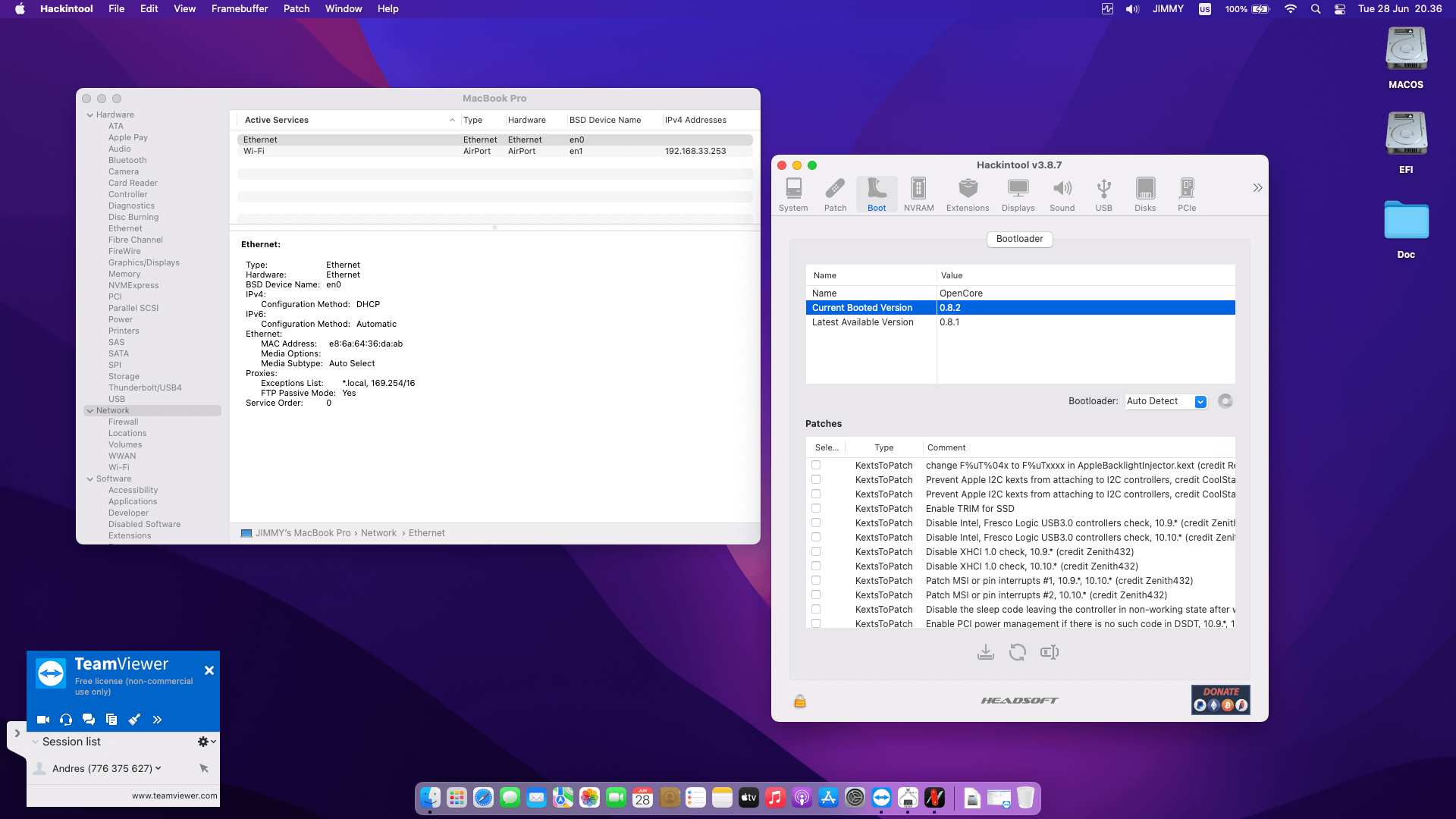
Task: Open the Framebuffer menu
Action: coord(240,8)
